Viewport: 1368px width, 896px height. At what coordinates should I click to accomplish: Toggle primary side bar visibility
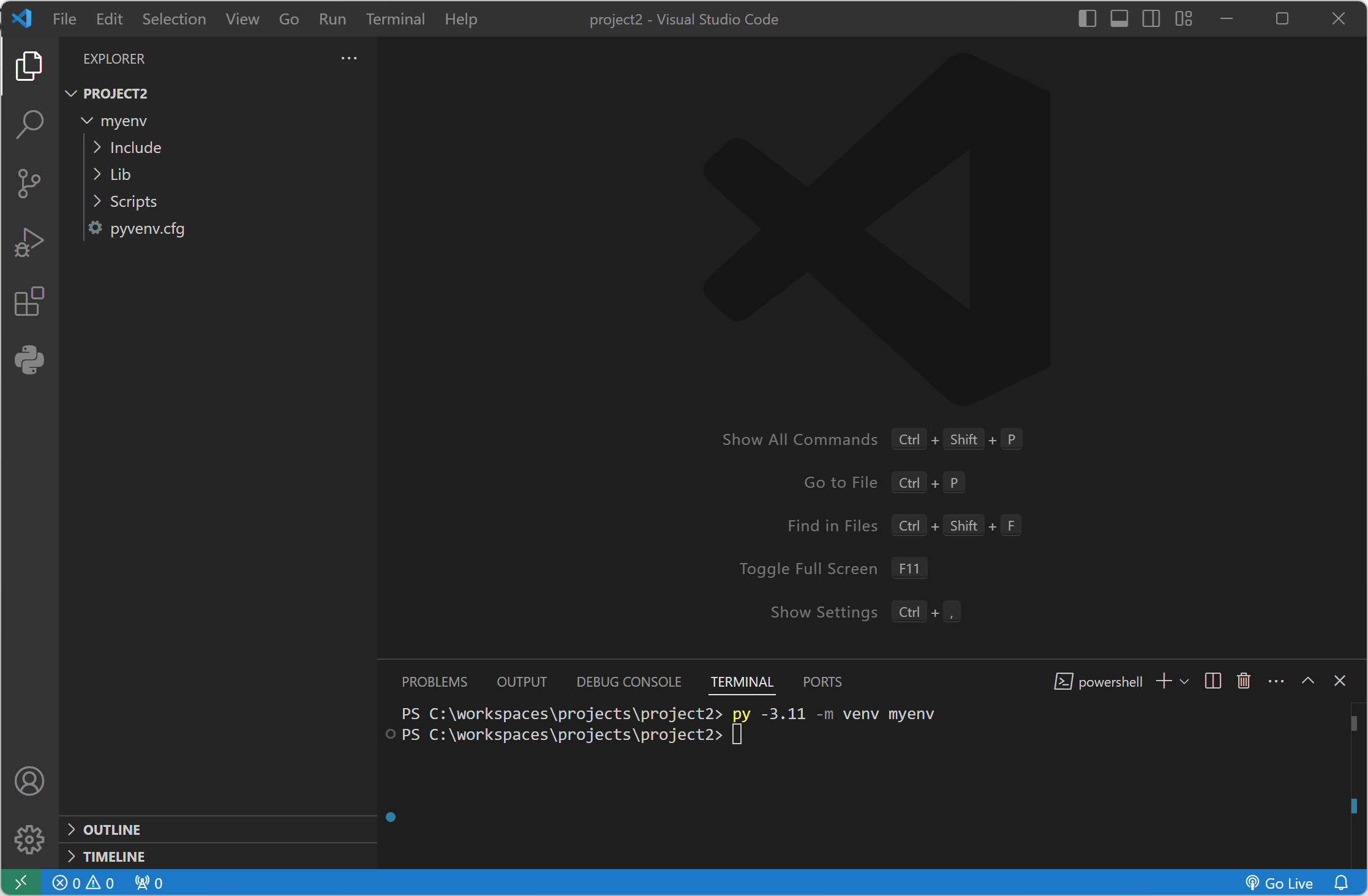coord(1087,19)
